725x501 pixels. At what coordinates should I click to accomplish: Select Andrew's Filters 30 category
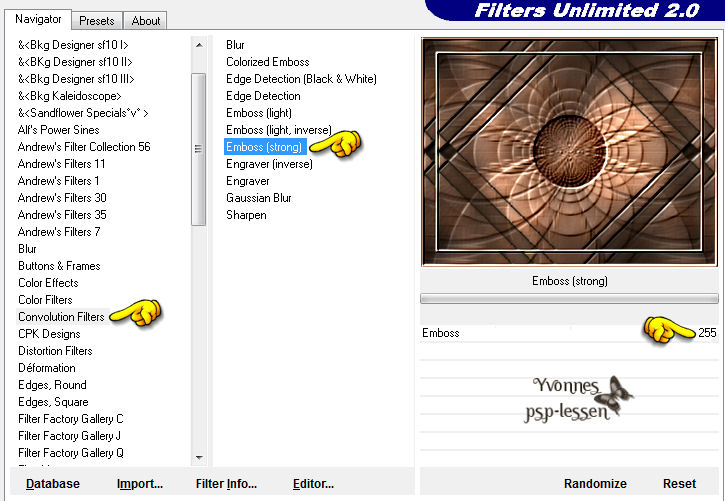point(62,198)
